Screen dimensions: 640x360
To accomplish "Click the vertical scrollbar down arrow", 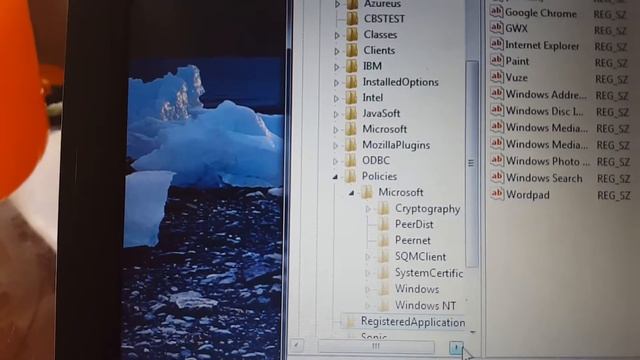I will [x=473, y=332].
